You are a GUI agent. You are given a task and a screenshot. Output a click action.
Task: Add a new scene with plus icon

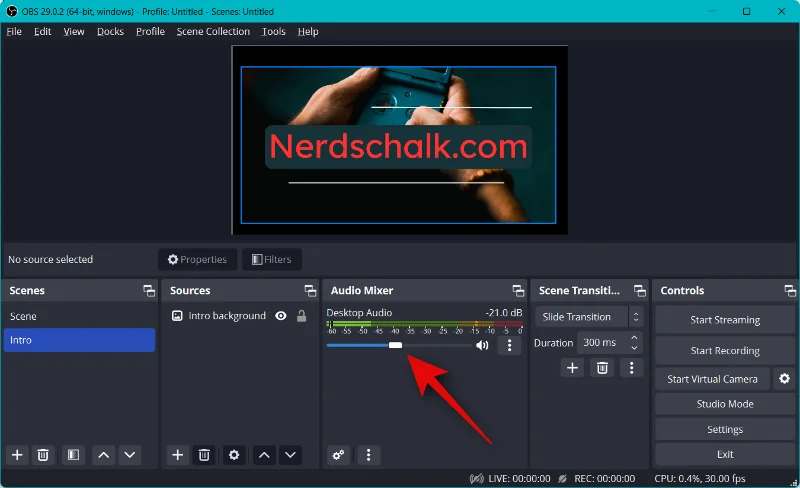click(17, 455)
